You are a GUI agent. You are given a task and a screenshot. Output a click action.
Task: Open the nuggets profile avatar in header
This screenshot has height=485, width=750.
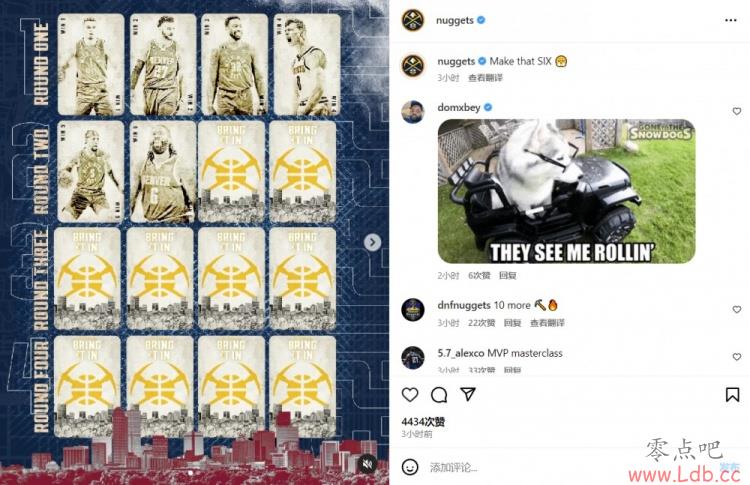[x=413, y=21]
